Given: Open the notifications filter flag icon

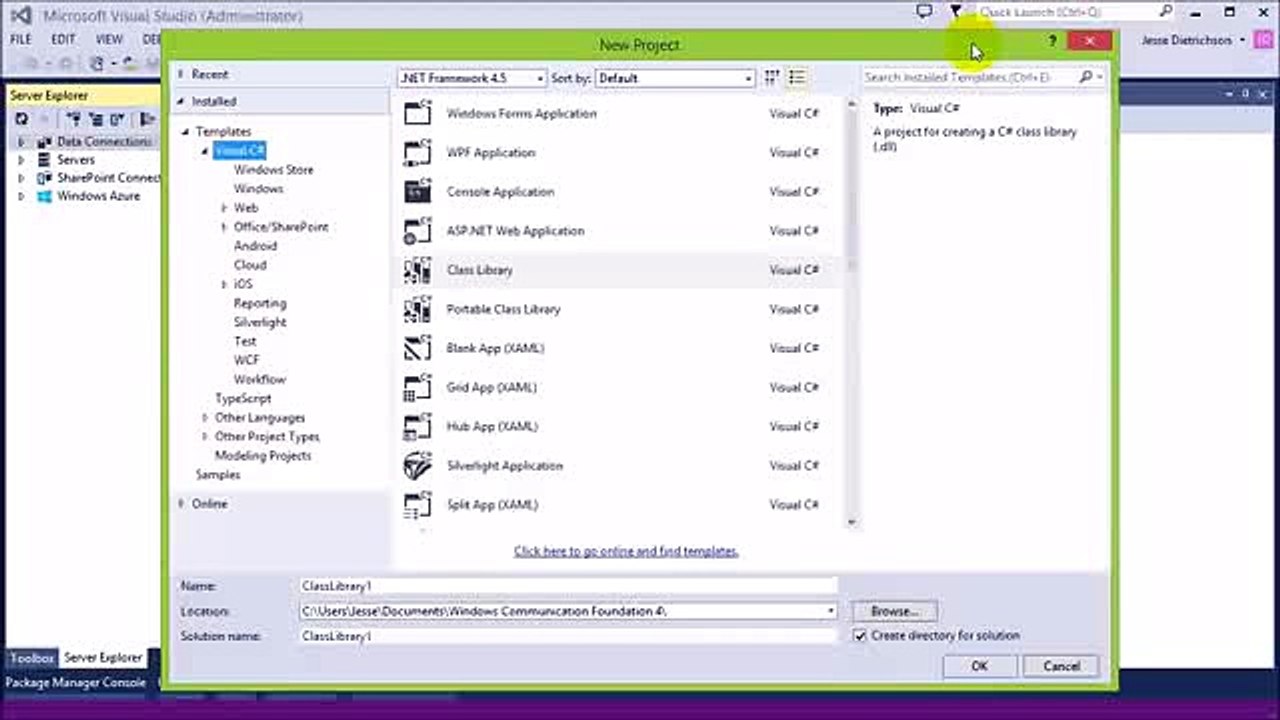Looking at the screenshot, I should click(x=956, y=12).
